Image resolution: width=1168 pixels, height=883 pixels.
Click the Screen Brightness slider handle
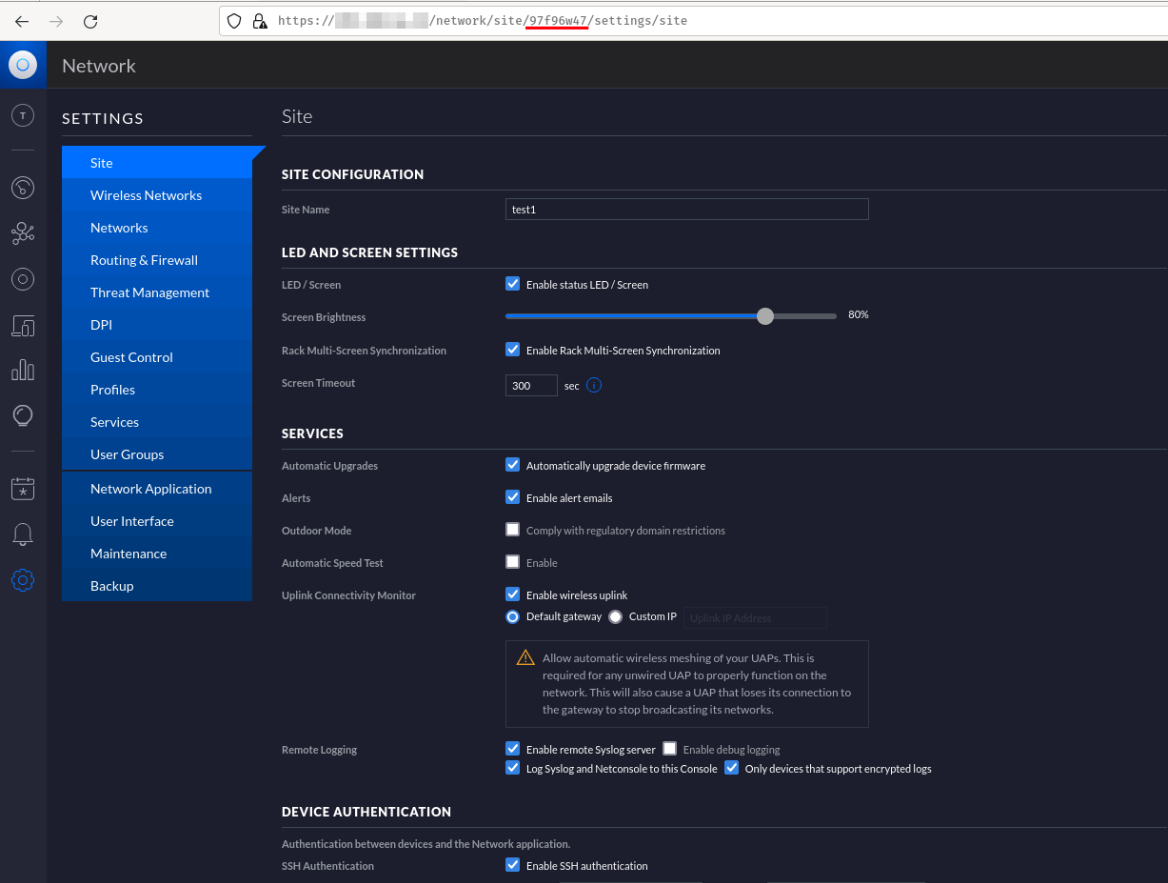click(765, 316)
